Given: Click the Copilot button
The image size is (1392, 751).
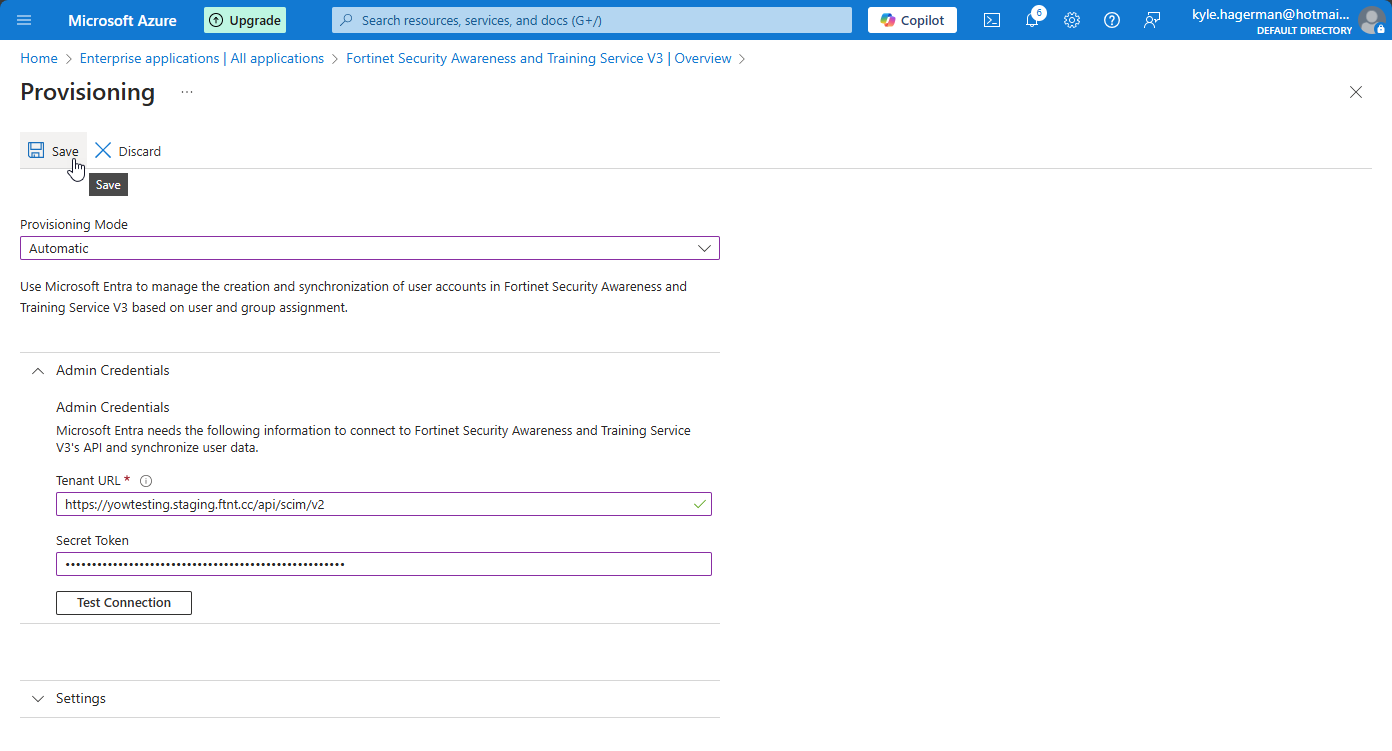Looking at the screenshot, I should pyautogui.click(x=912, y=20).
